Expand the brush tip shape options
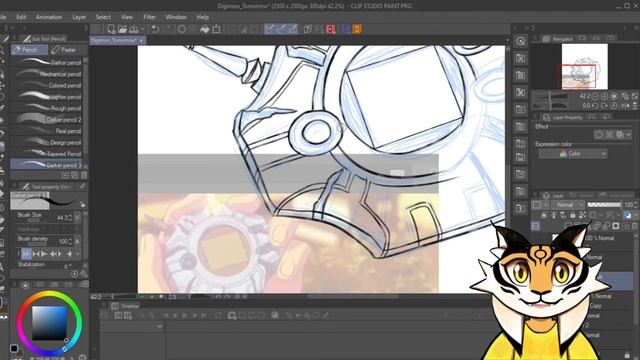Image resolution: width=640 pixels, height=360 pixels. point(78,254)
